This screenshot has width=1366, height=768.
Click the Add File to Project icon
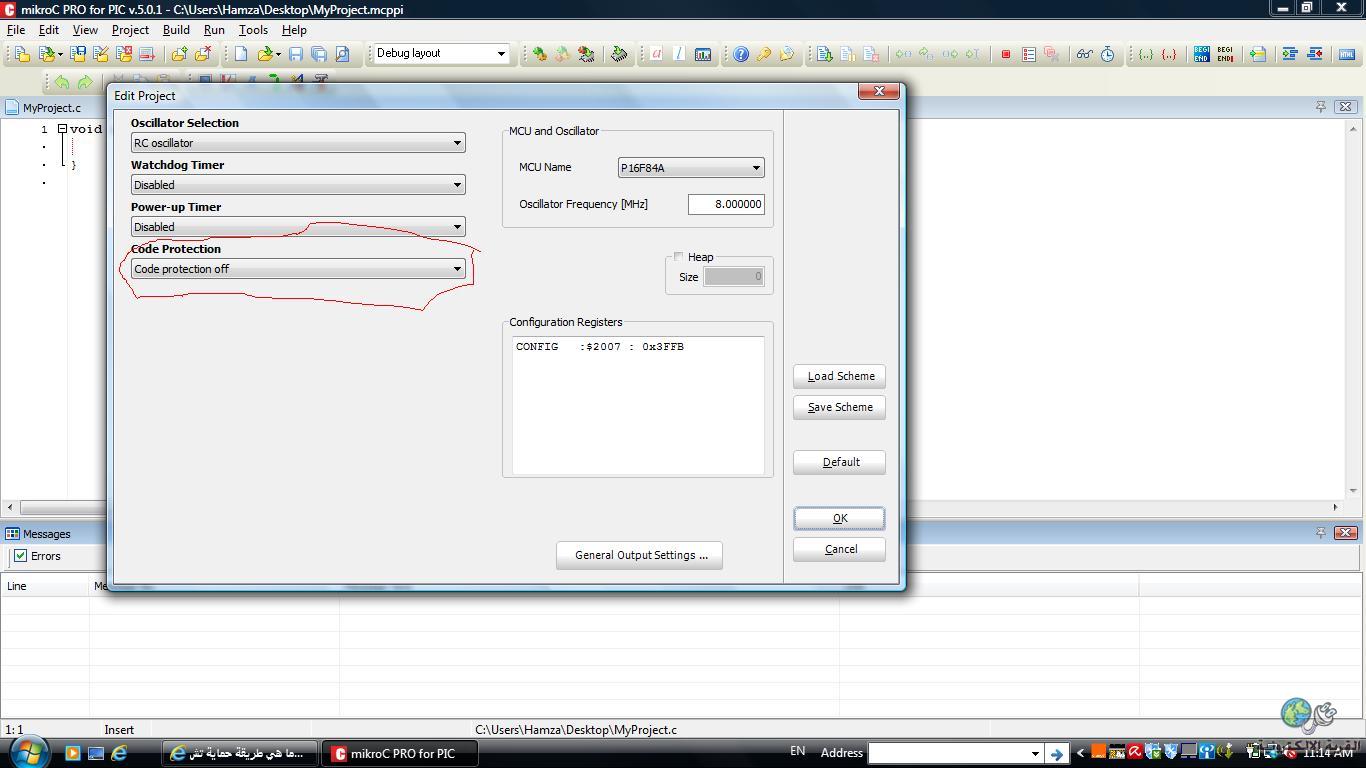(x=179, y=54)
